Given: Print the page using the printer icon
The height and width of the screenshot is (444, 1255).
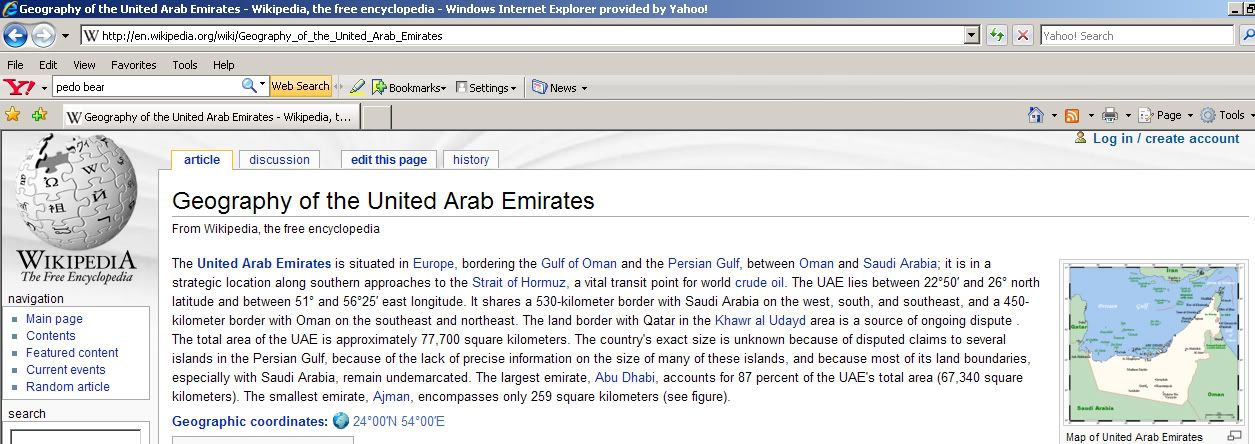Looking at the screenshot, I should (1110, 115).
